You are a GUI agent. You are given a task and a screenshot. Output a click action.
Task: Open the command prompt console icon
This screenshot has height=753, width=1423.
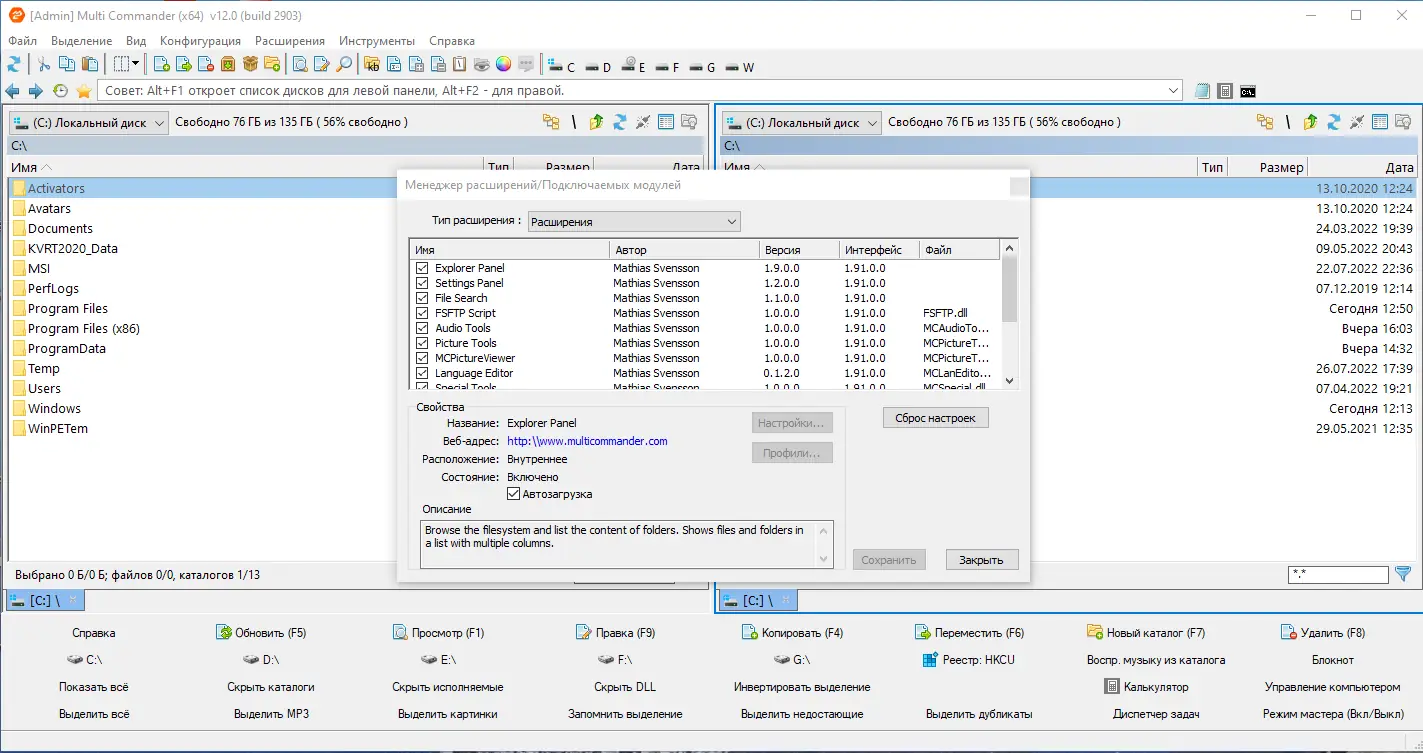click(1248, 91)
